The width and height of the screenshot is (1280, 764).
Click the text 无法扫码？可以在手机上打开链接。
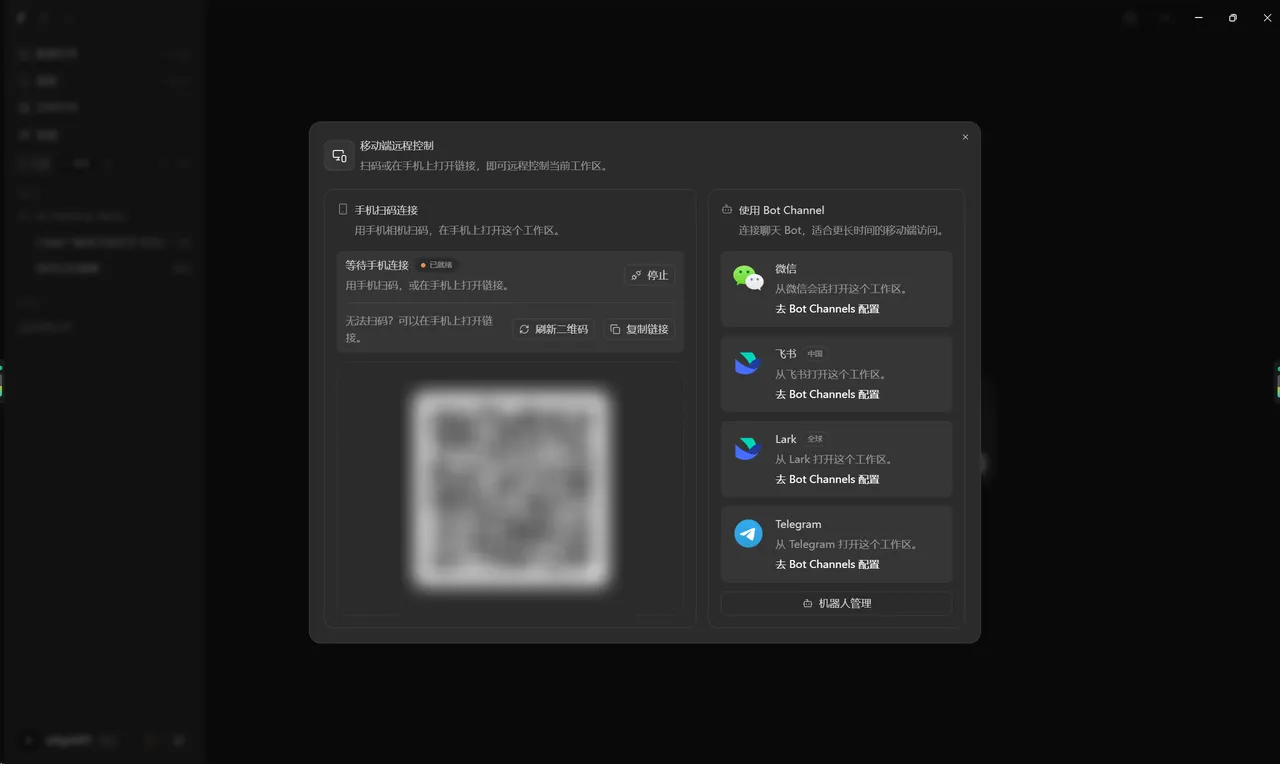click(419, 329)
